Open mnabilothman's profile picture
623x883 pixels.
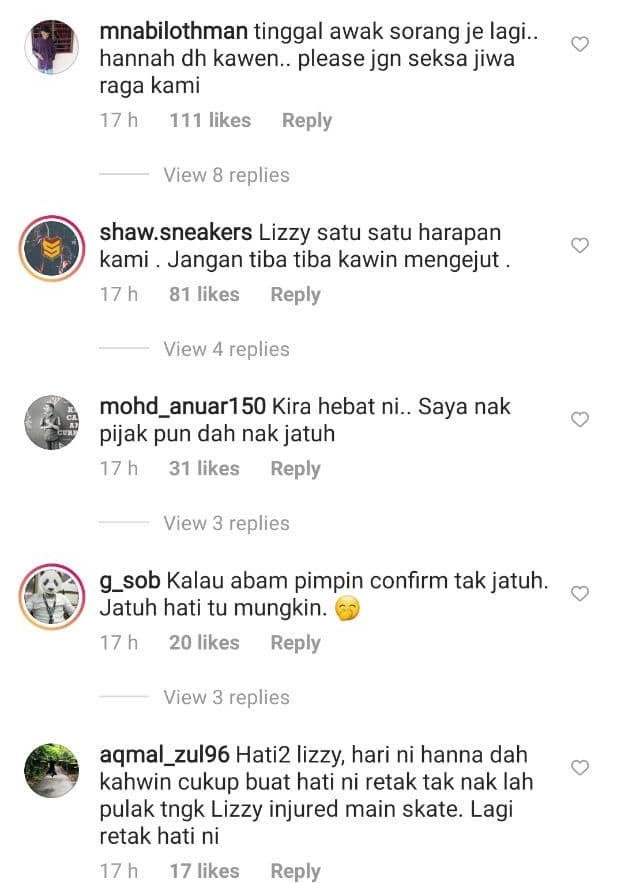click(52, 47)
